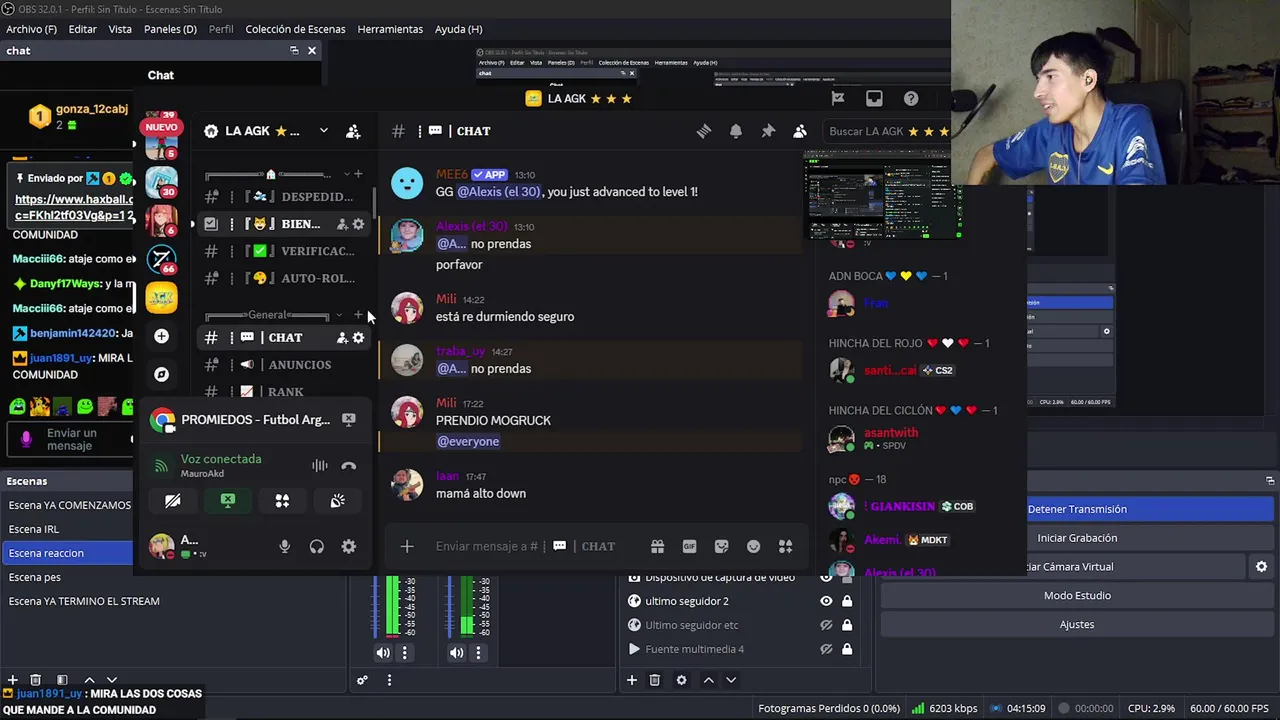Open the apps launcher in message bar
This screenshot has height=720, width=1280.
[785, 546]
